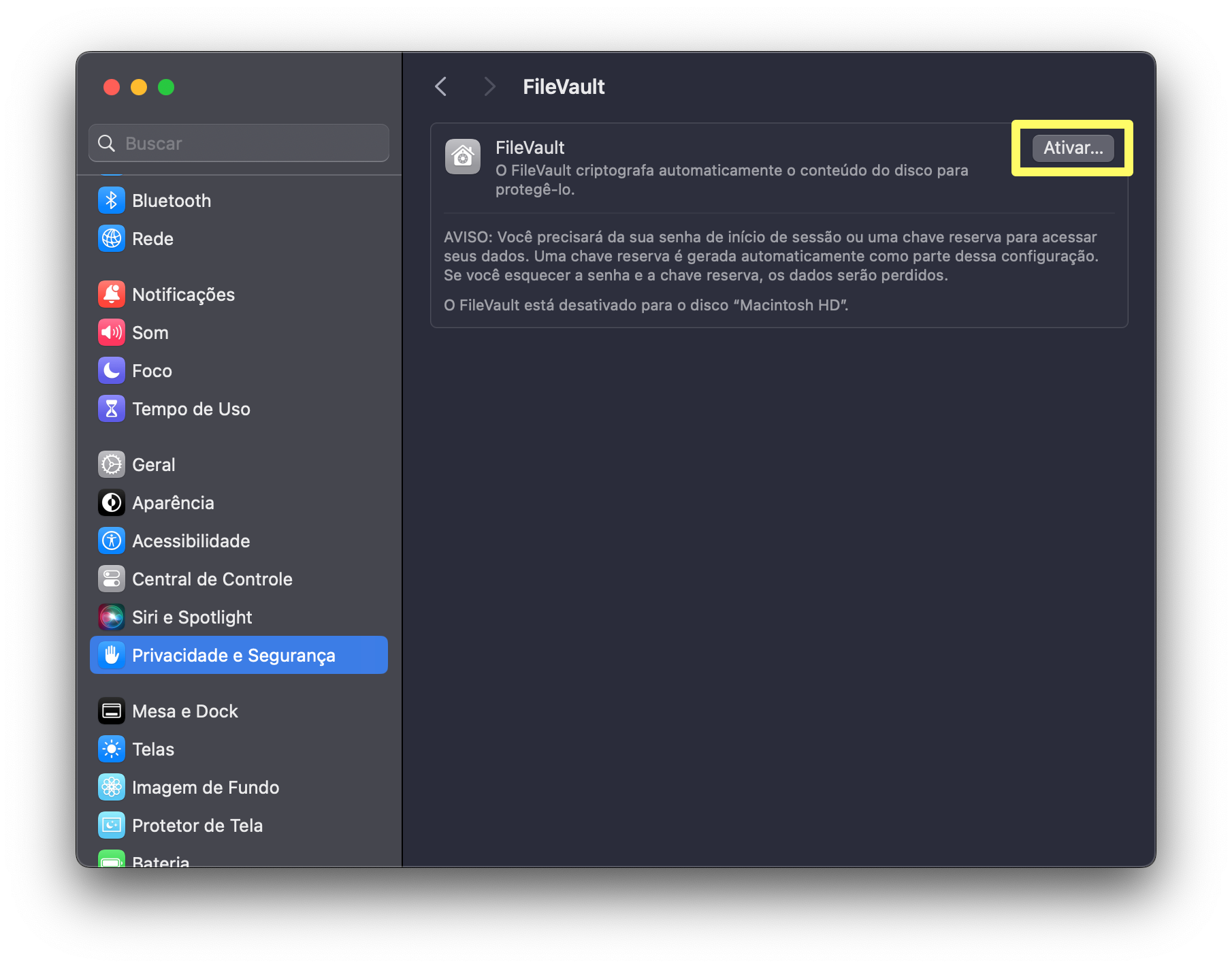
Task: Open Protetor de Tela settings
Action: (197, 825)
